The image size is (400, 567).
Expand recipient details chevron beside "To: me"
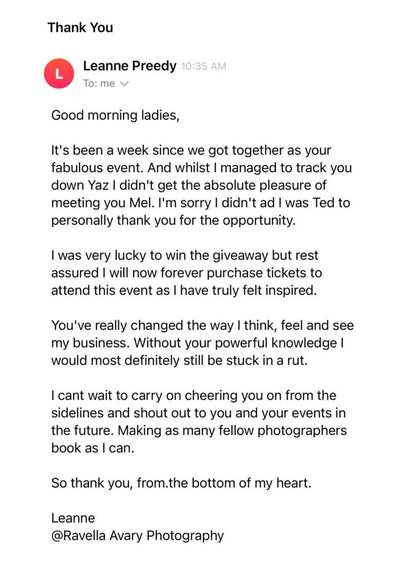(124, 84)
